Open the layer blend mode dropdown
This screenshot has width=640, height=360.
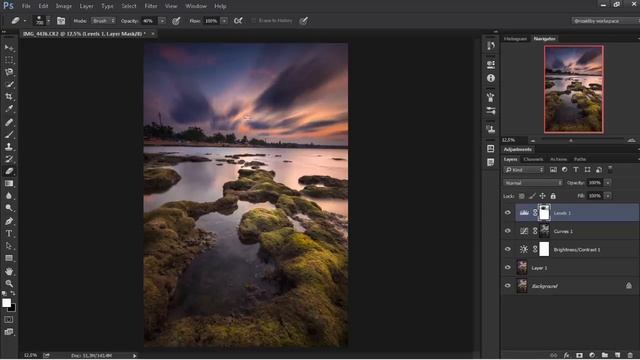[x=533, y=183]
